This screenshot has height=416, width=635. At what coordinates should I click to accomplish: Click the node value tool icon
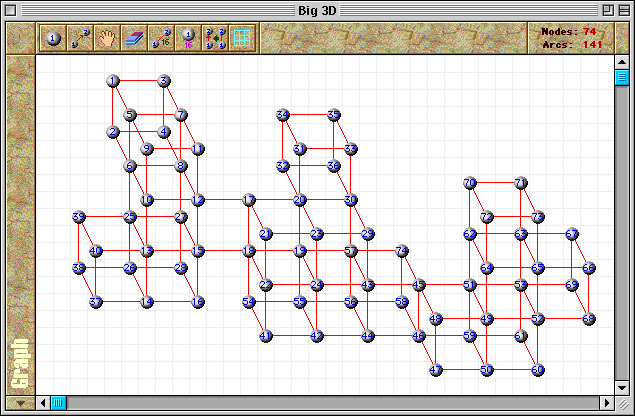coord(187,39)
